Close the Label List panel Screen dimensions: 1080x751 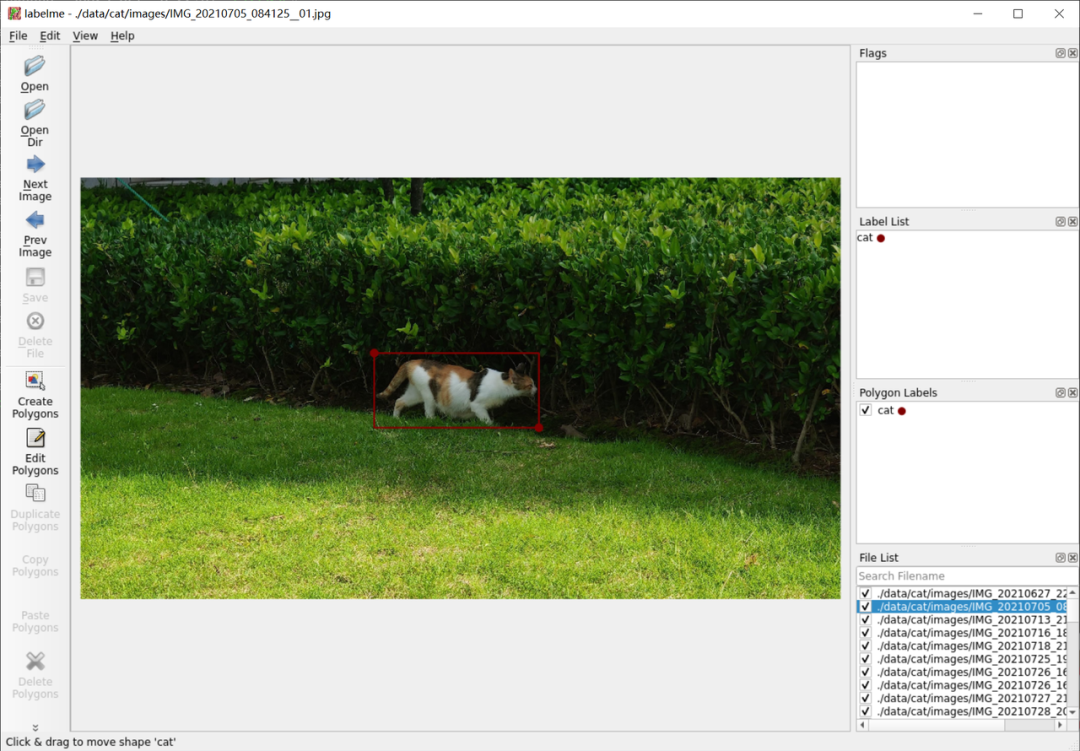pos(1072,221)
